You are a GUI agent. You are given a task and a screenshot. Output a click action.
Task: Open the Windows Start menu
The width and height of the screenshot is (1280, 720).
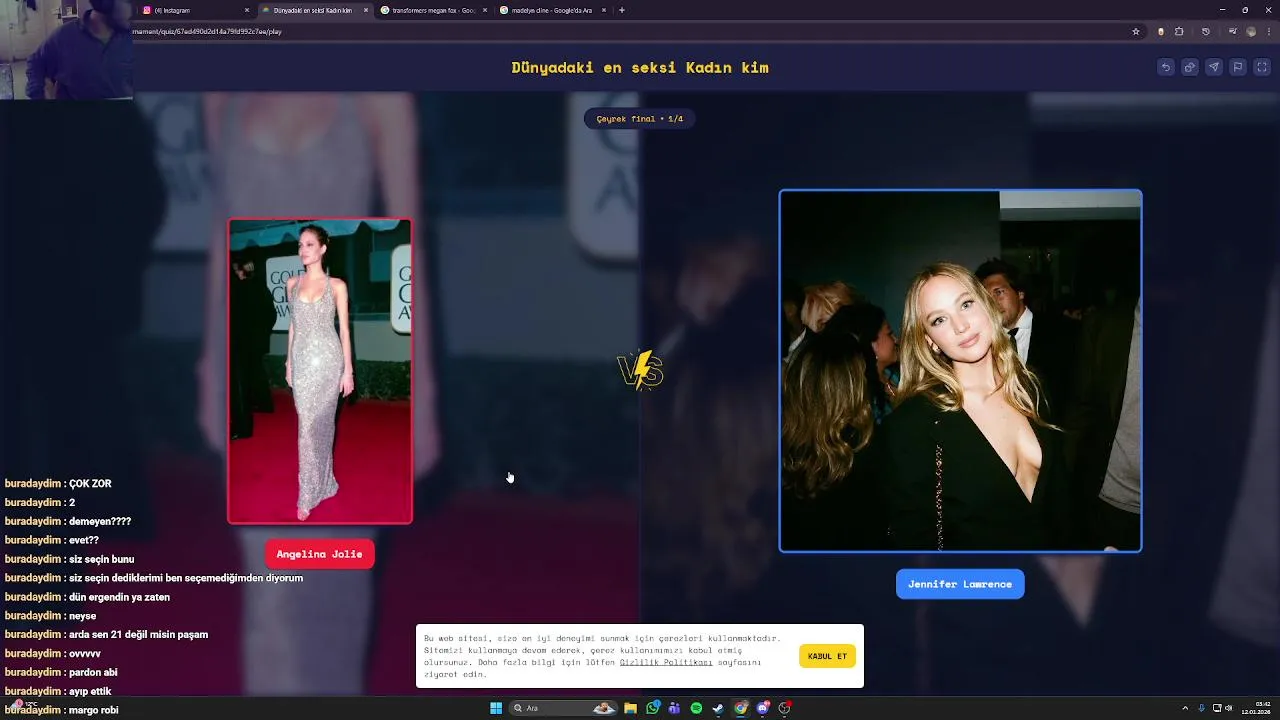pyautogui.click(x=496, y=708)
